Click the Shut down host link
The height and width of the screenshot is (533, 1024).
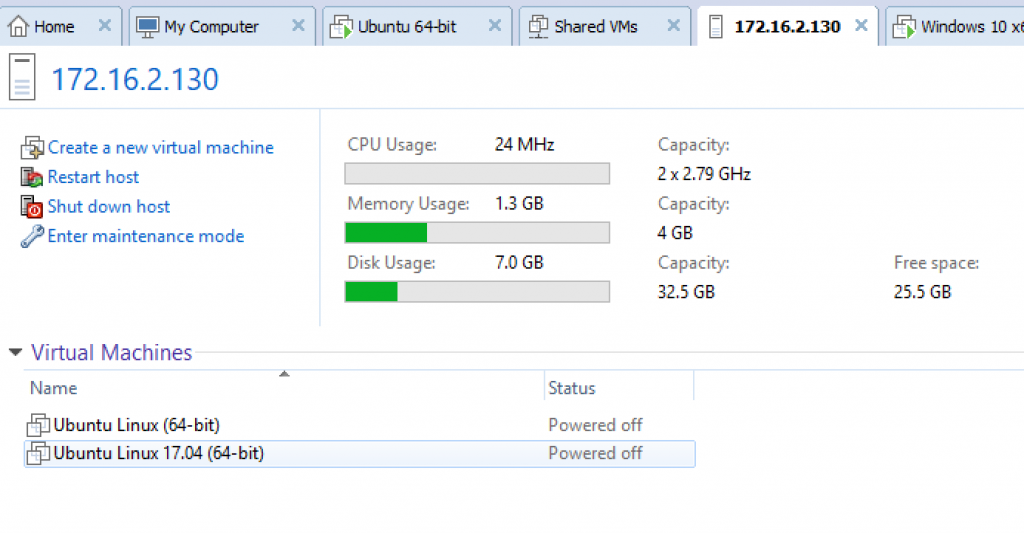click(108, 206)
